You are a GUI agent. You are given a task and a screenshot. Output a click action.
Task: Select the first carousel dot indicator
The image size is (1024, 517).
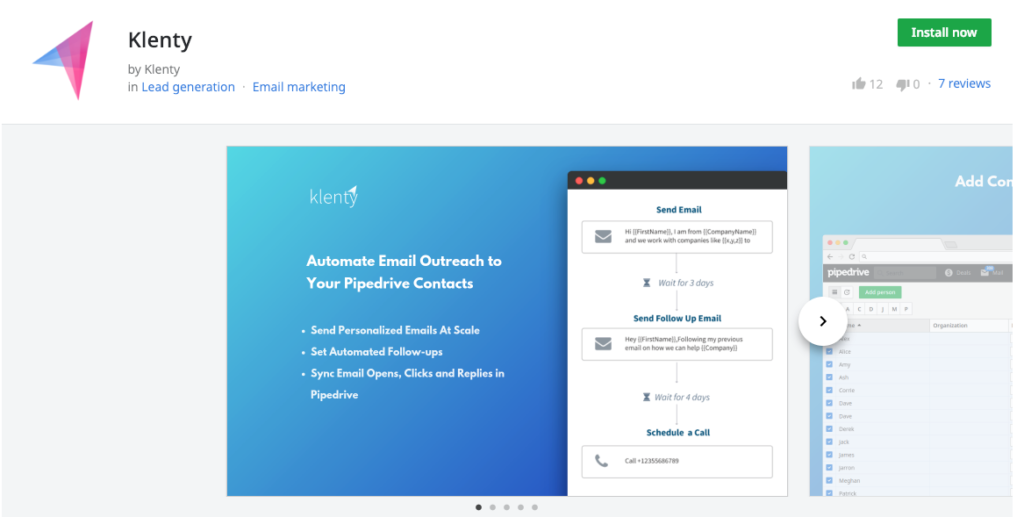(x=479, y=507)
